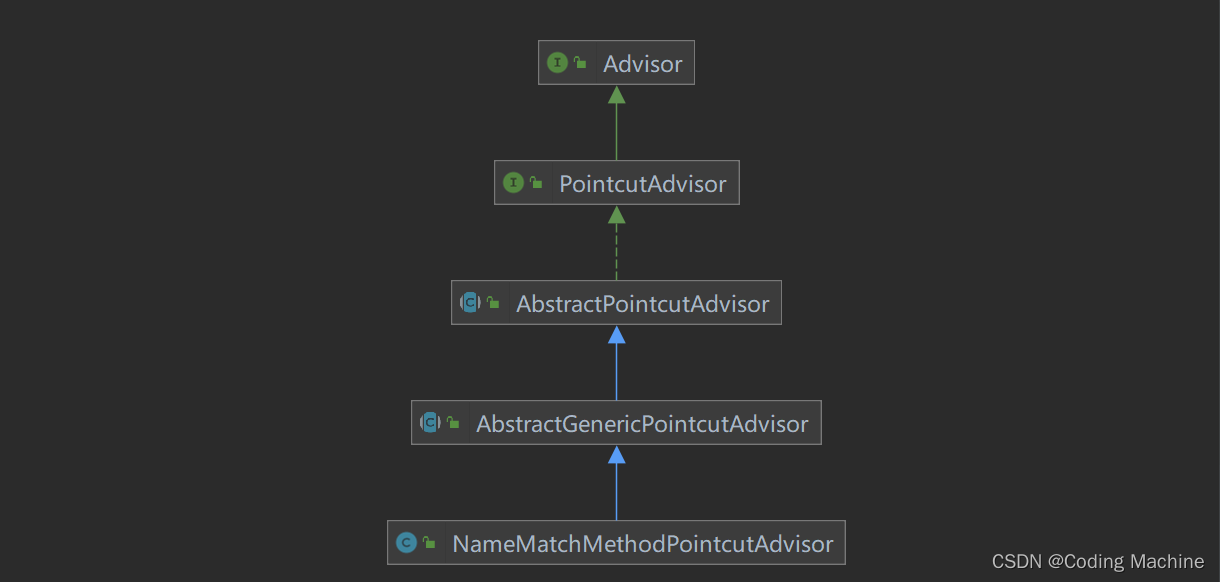Select the AbstractPointcutAdvisor diagram node
The image size is (1220, 582).
click(x=616, y=303)
